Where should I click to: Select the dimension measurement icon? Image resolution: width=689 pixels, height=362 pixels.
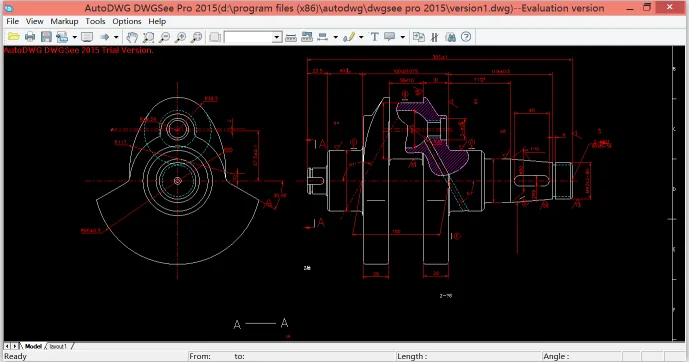coord(323,37)
